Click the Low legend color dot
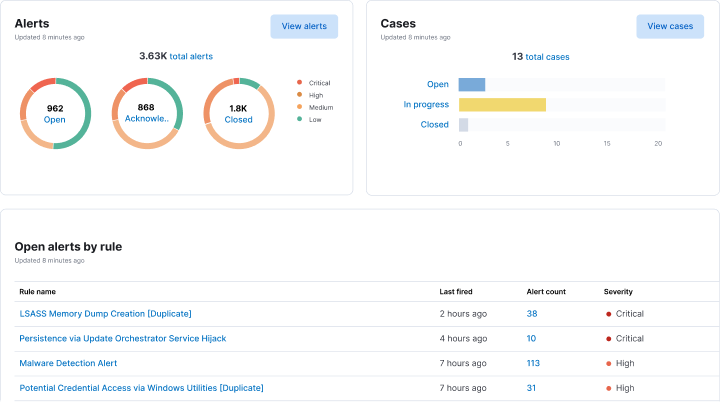The image size is (720, 405). (299, 119)
